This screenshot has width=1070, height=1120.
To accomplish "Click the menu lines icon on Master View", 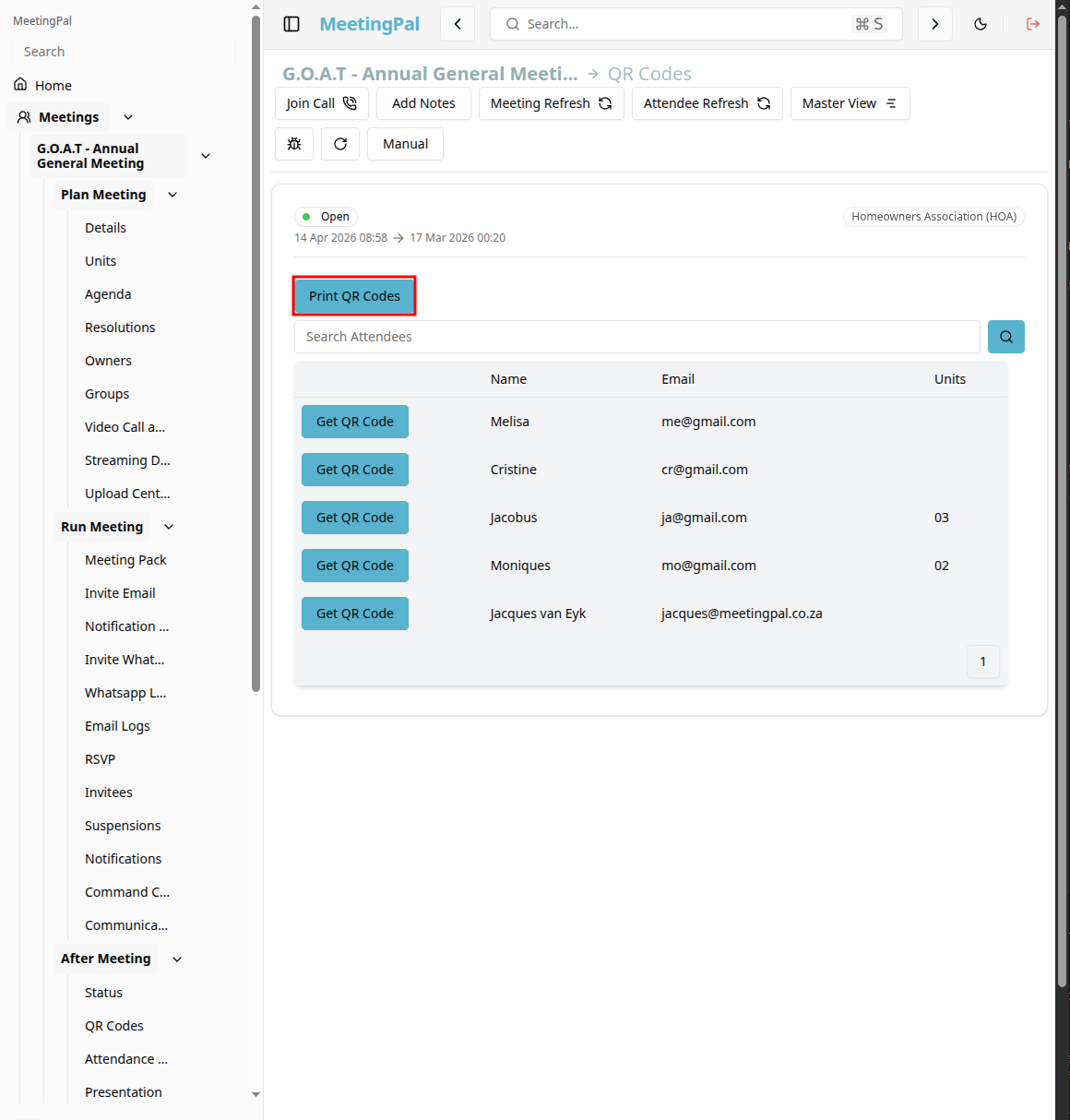I will point(891,103).
